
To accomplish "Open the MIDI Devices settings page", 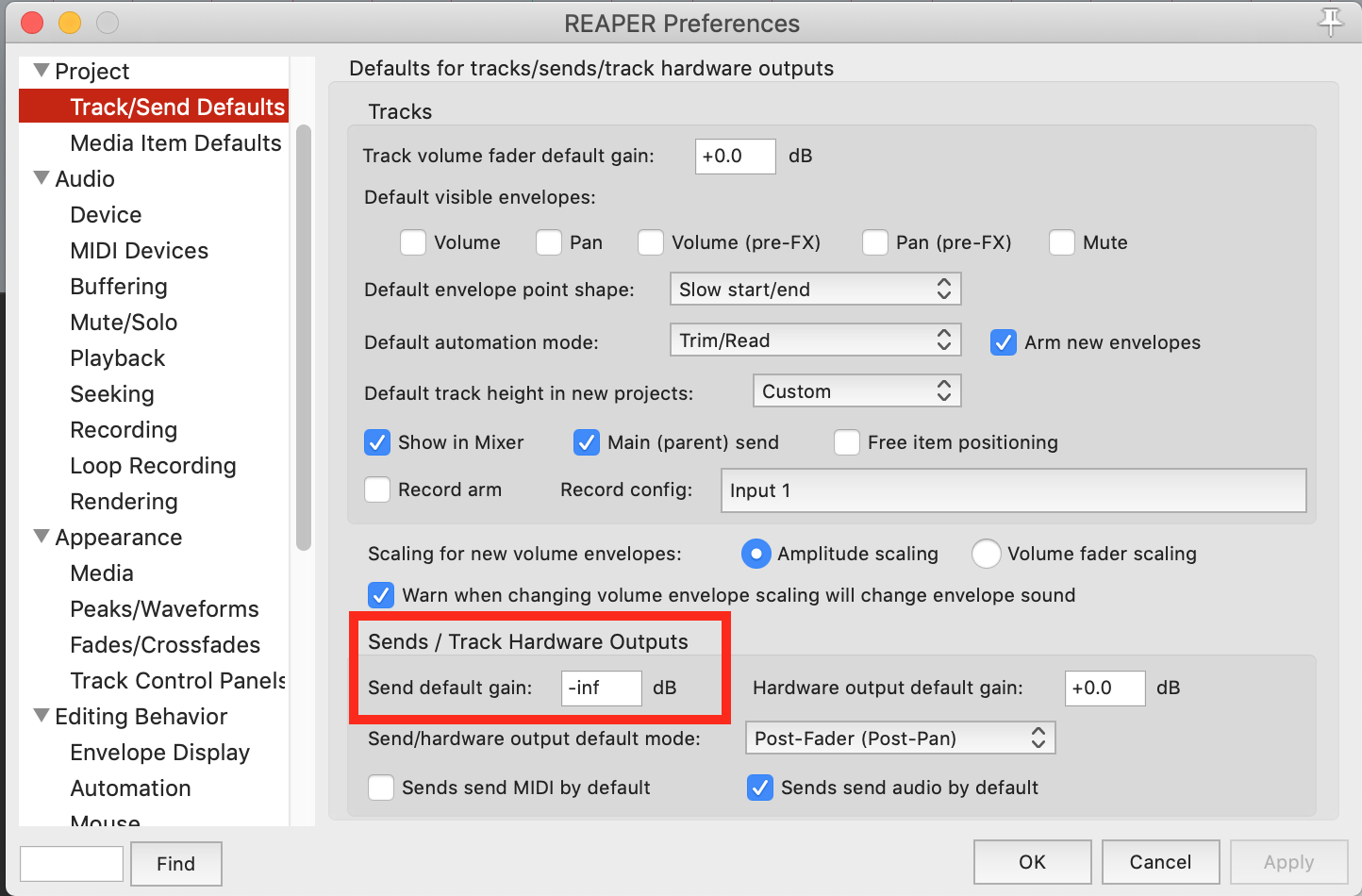I will [x=139, y=250].
